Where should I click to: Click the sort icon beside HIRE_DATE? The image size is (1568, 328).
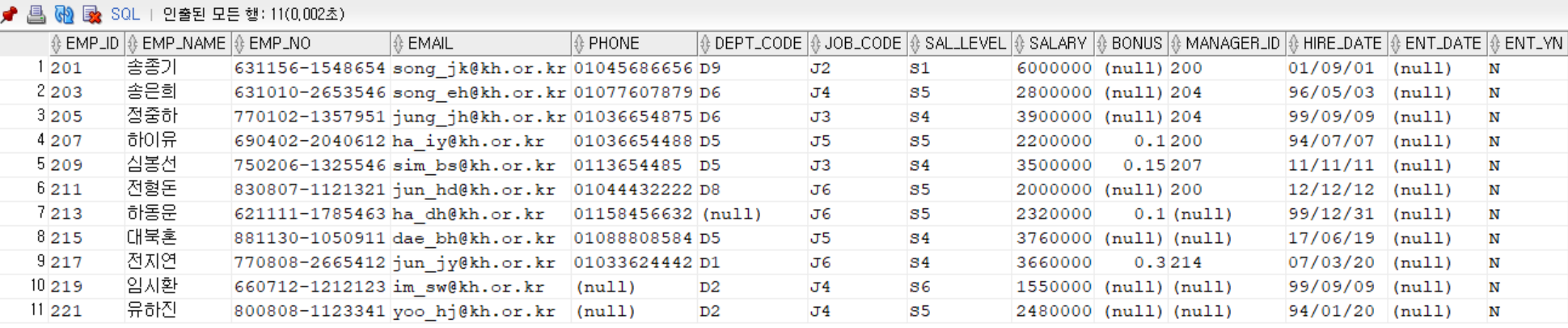click(1294, 44)
